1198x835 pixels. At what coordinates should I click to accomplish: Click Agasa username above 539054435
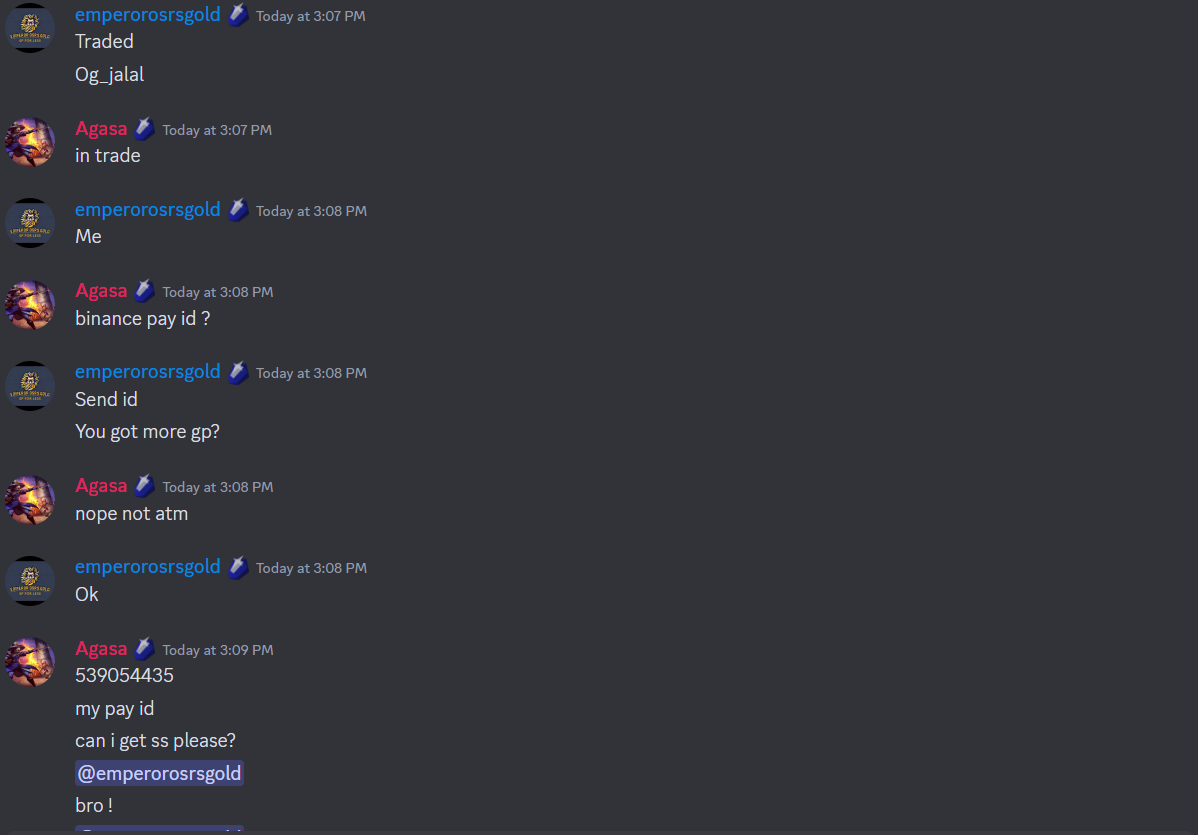(101, 649)
